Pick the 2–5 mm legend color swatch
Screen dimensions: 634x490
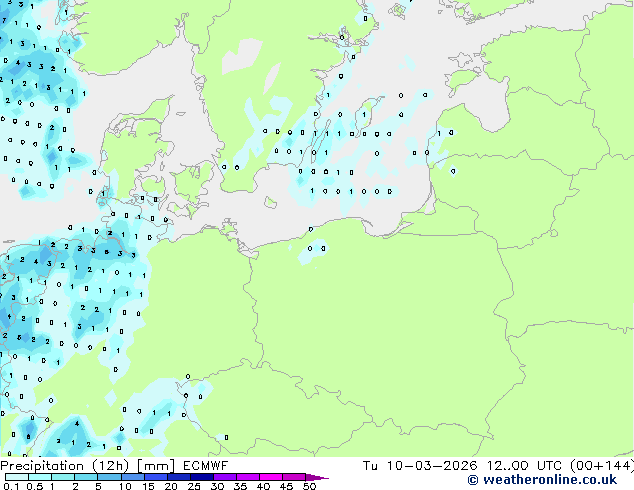[86, 477]
